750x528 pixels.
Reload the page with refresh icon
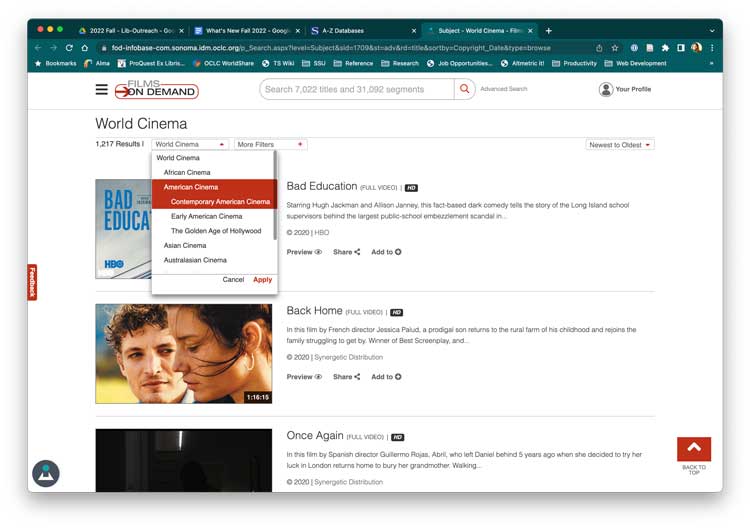click(x=69, y=48)
